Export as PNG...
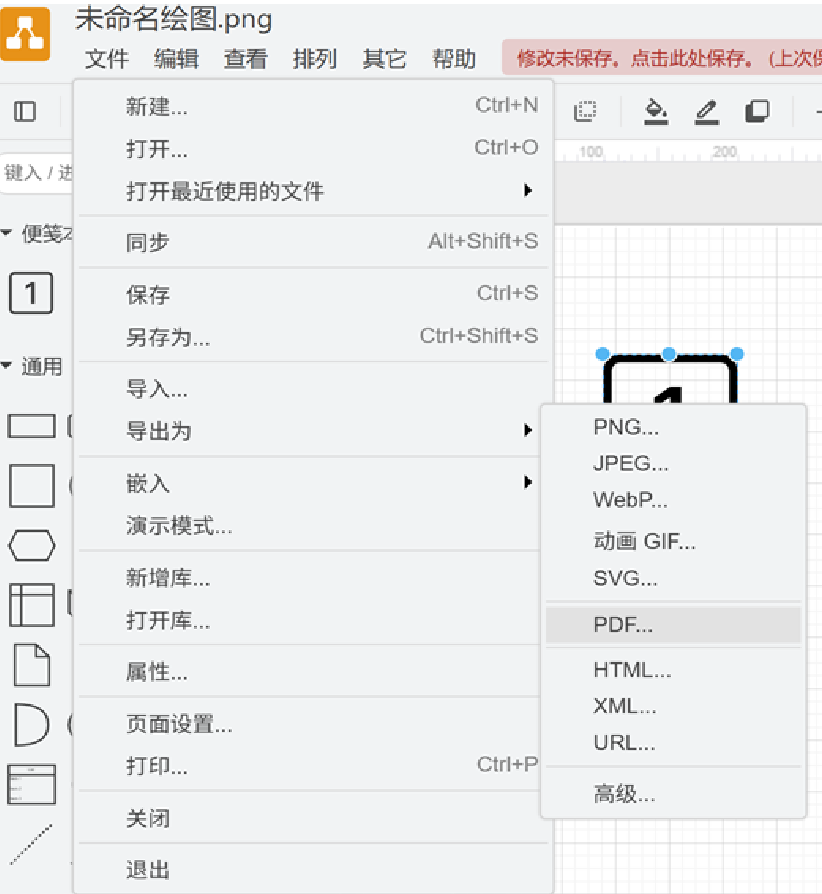This screenshot has height=894, width=822. [673, 427]
